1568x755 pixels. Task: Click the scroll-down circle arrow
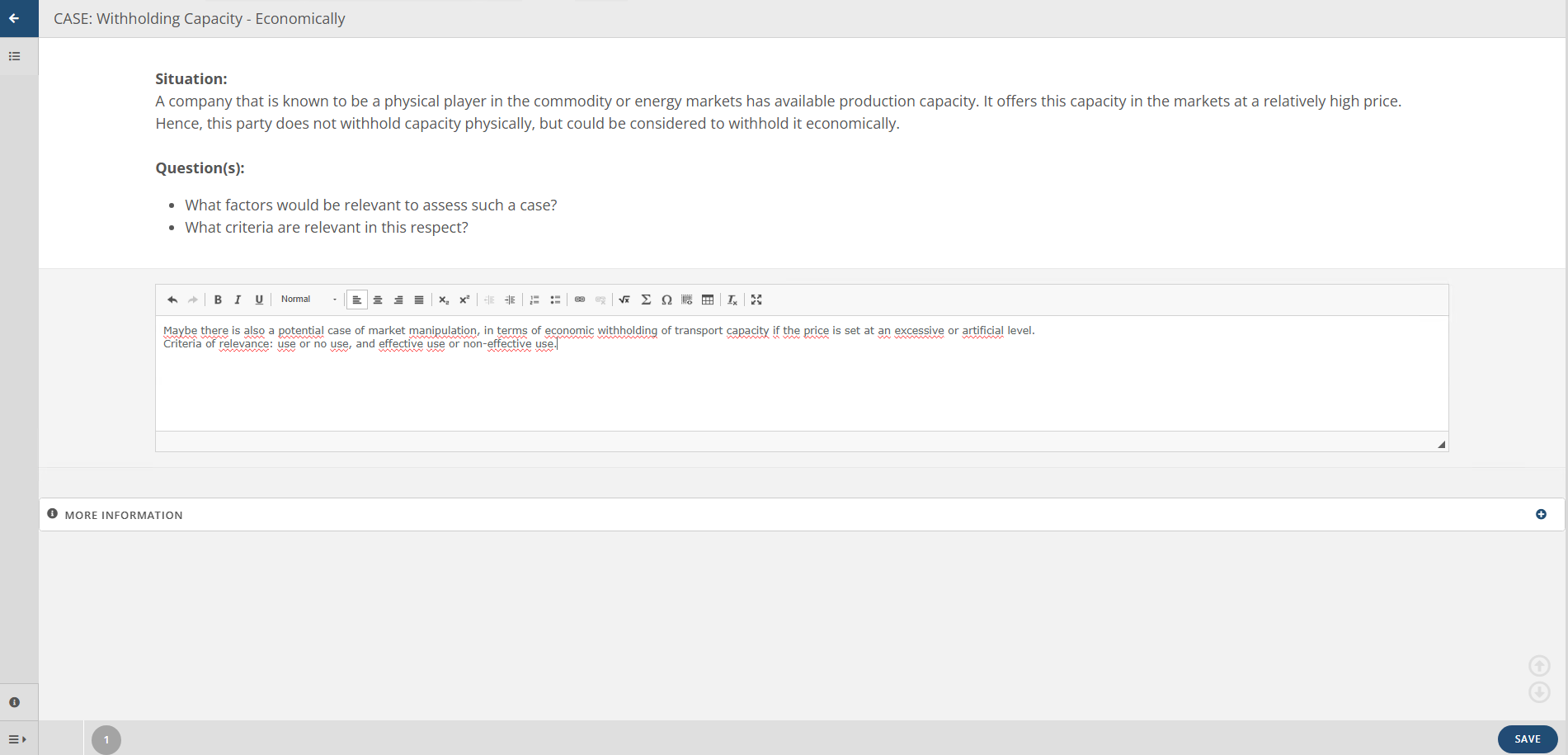[1539, 692]
